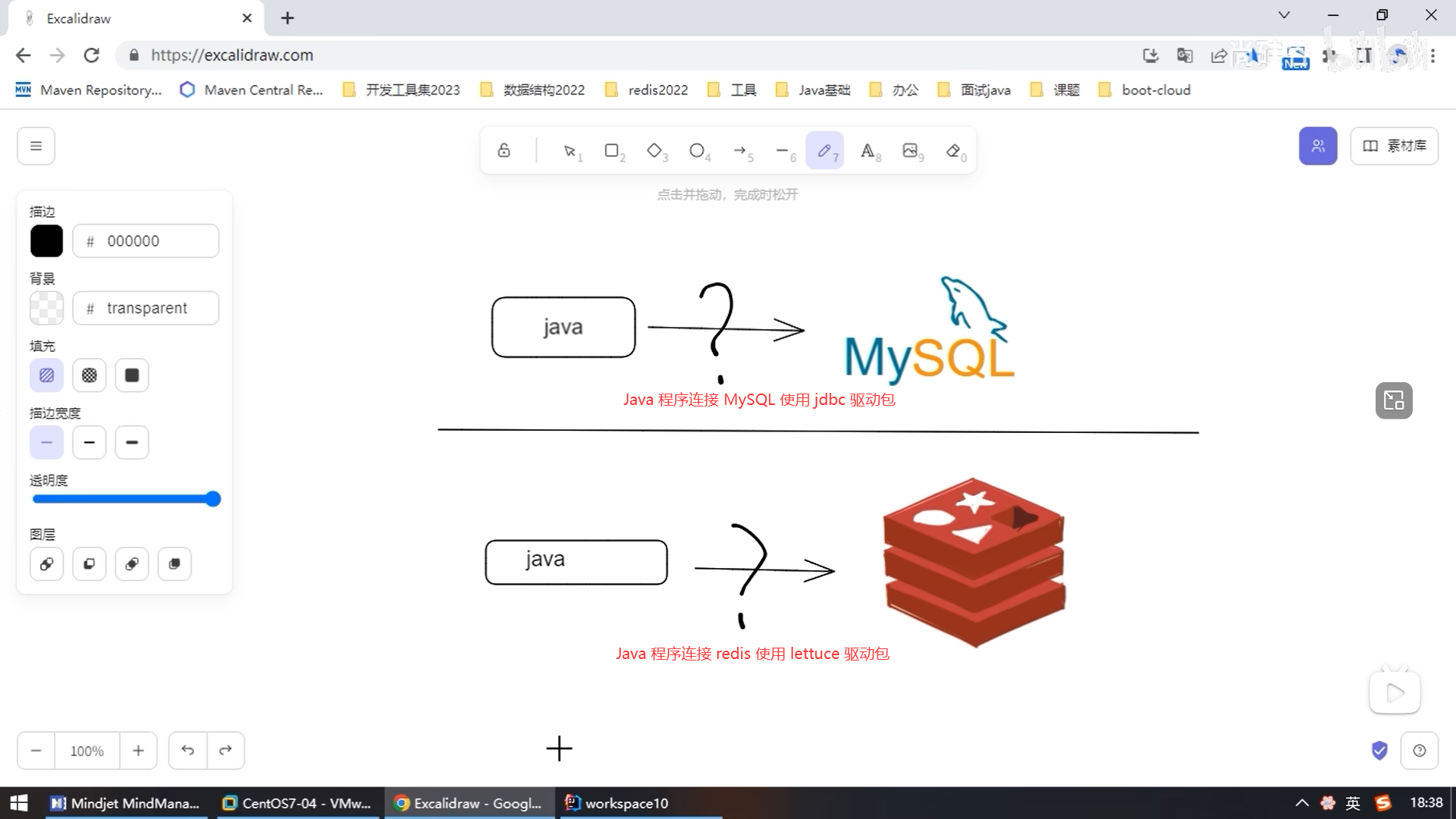Toggle the canvas lock icon

tap(504, 150)
